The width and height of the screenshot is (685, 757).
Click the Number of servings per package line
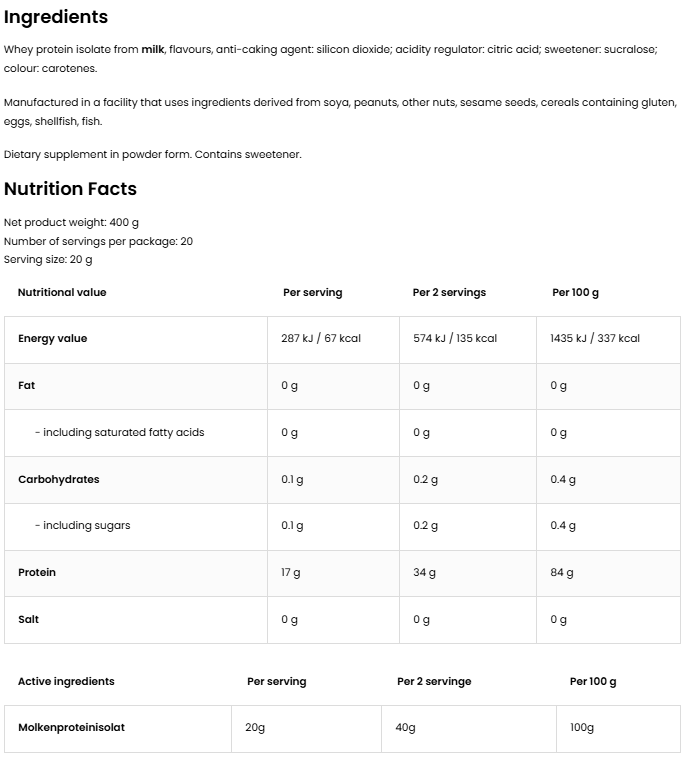click(98, 241)
